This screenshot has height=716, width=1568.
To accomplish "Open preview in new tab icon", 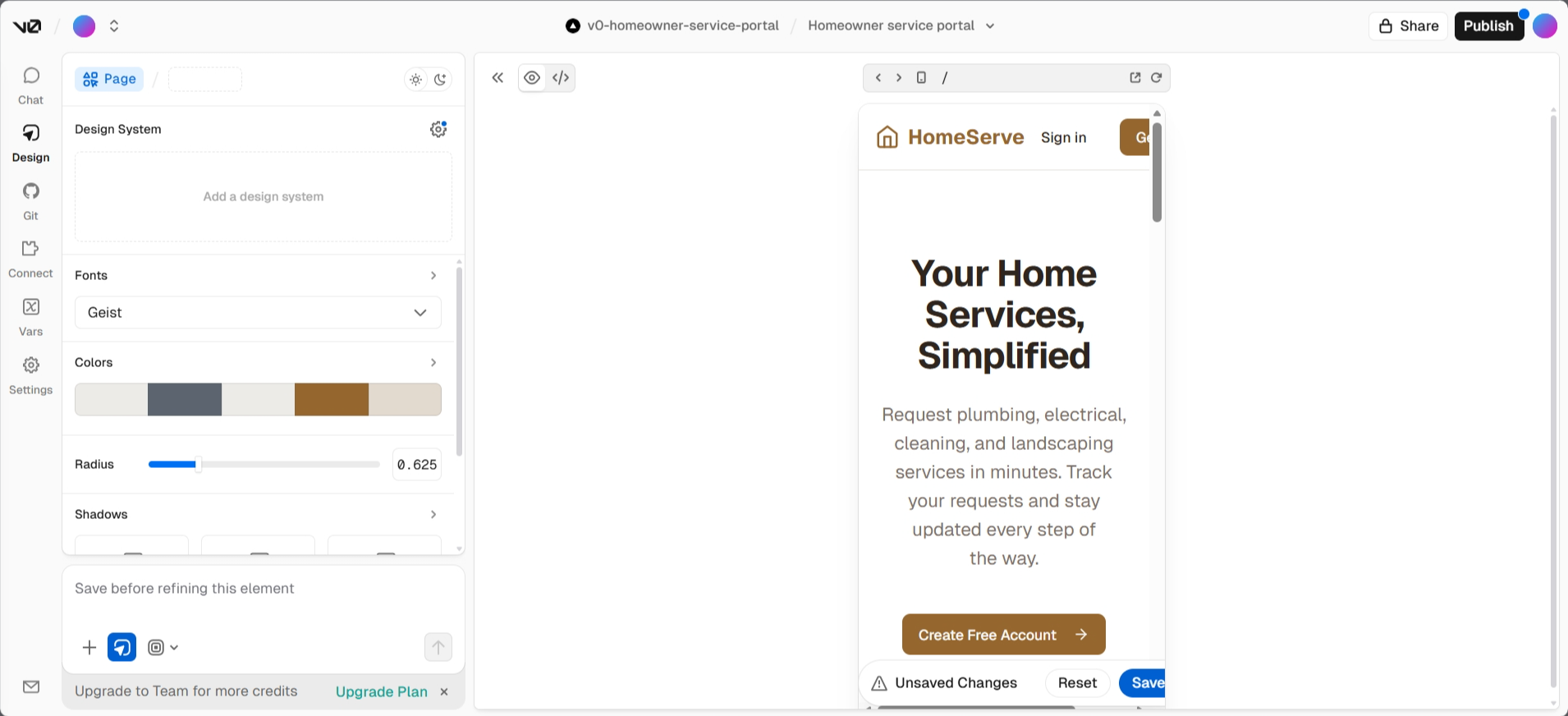I will [1135, 78].
